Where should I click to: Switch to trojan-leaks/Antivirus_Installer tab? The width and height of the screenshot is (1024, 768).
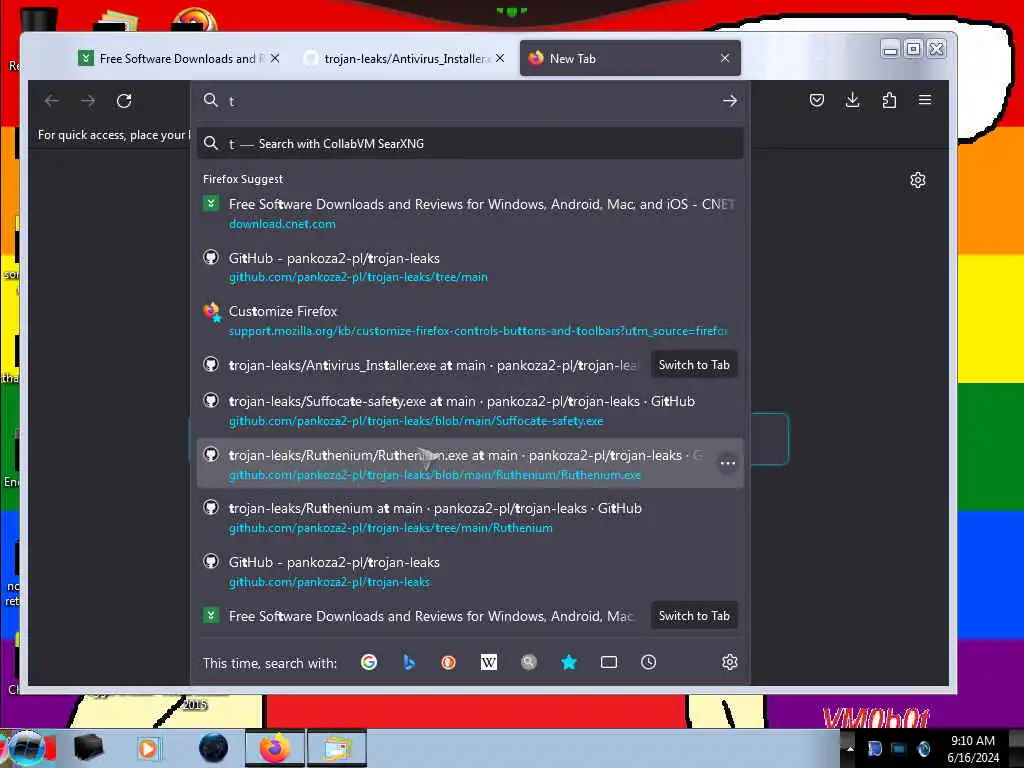405,58
